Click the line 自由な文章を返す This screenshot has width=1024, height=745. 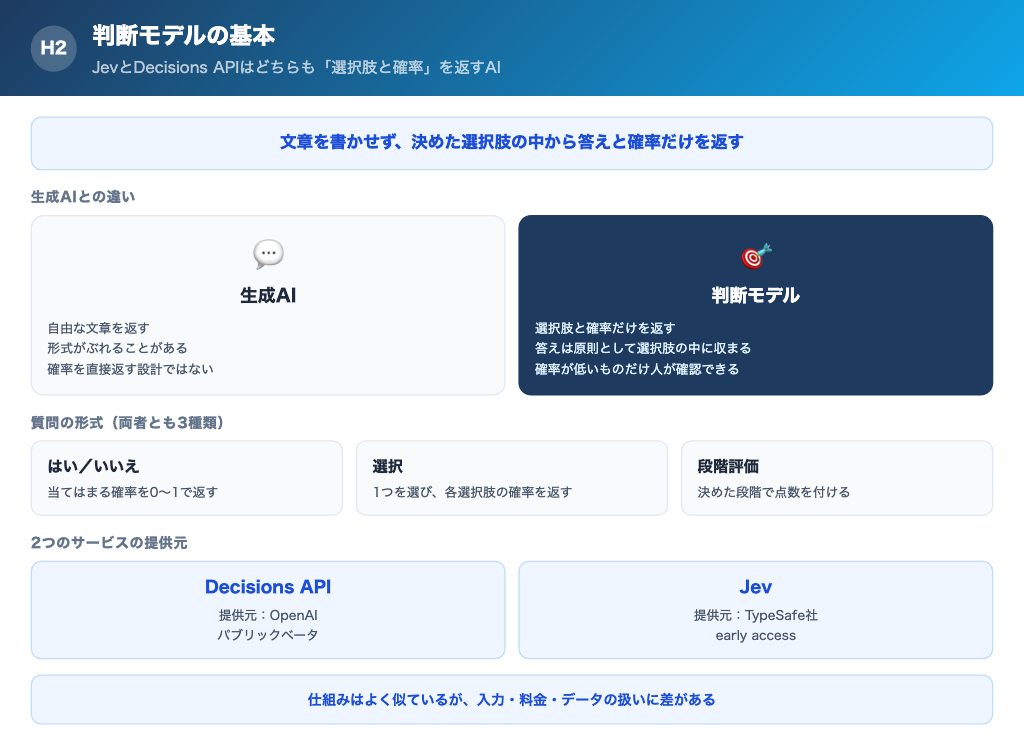[98, 328]
